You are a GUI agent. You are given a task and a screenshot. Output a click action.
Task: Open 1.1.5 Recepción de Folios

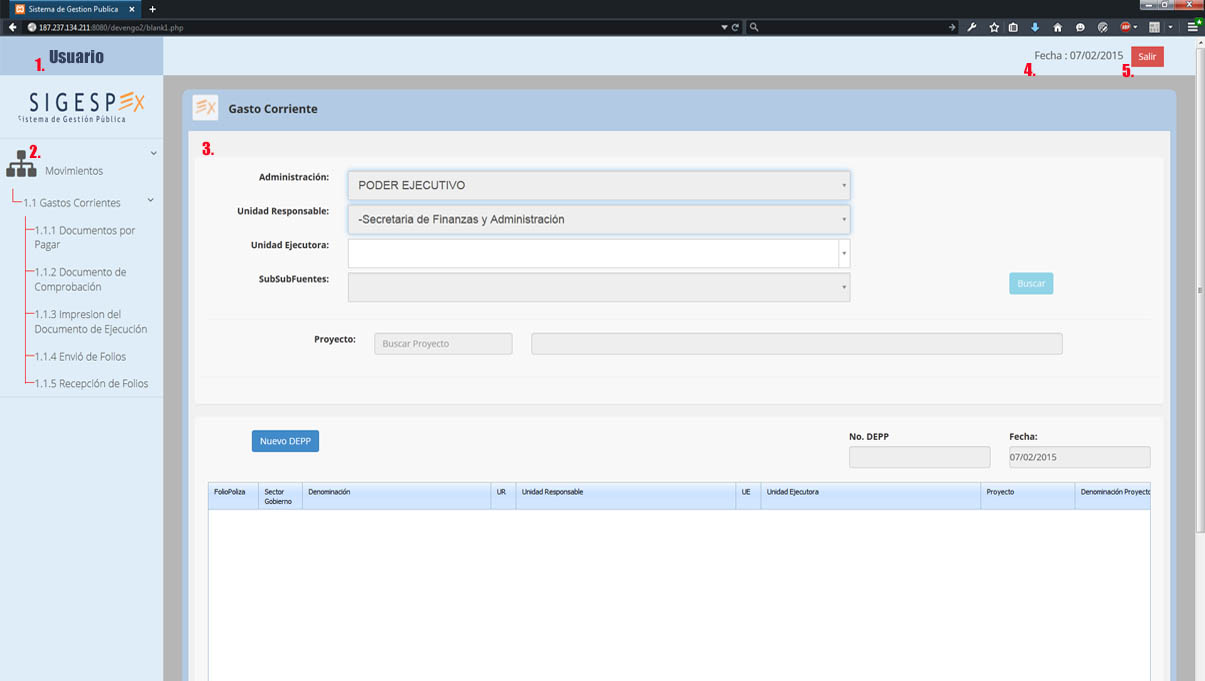pos(91,383)
